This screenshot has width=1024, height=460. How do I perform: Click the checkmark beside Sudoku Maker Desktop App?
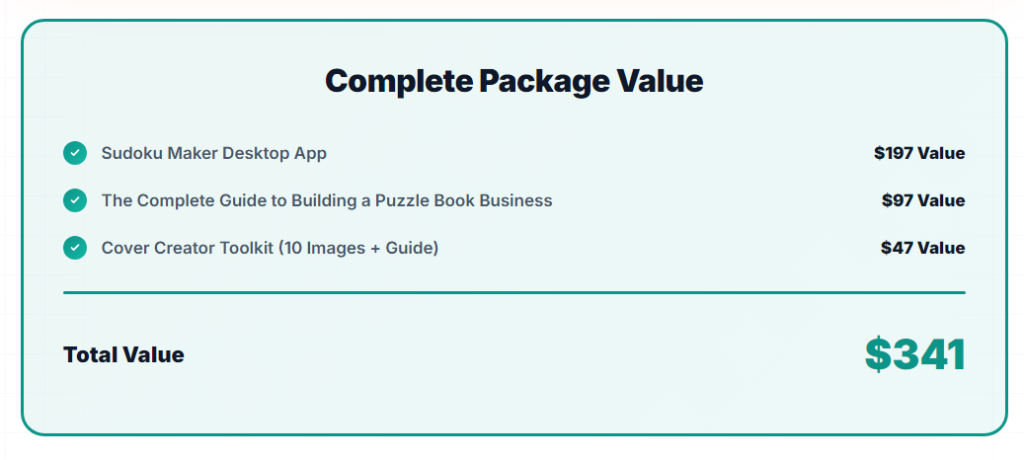click(75, 153)
